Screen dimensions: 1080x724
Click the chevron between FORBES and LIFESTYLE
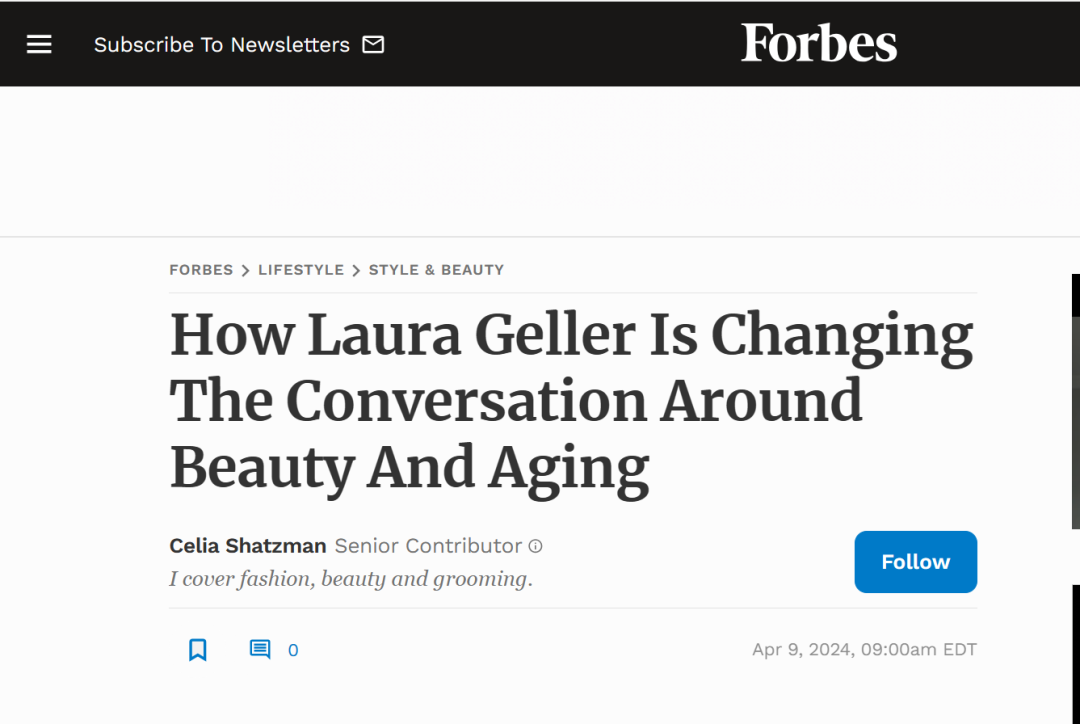click(x=246, y=271)
